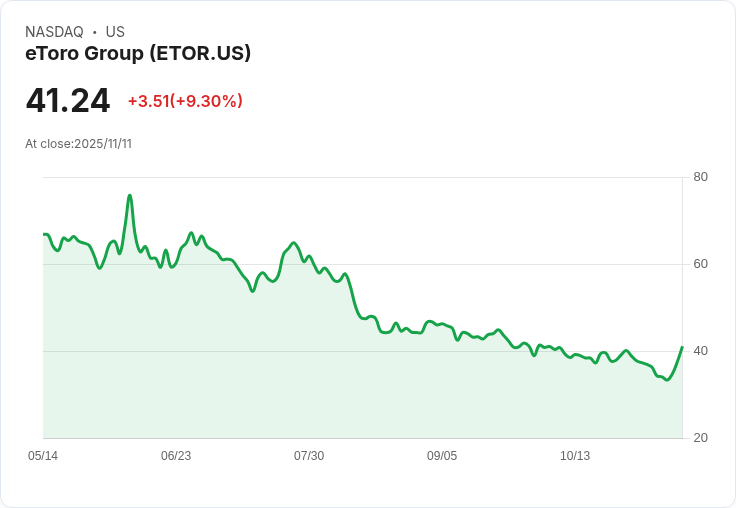Click the 07/30 date axis label
This screenshot has width=736, height=508.
pyautogui.click(x=309, y=456)
